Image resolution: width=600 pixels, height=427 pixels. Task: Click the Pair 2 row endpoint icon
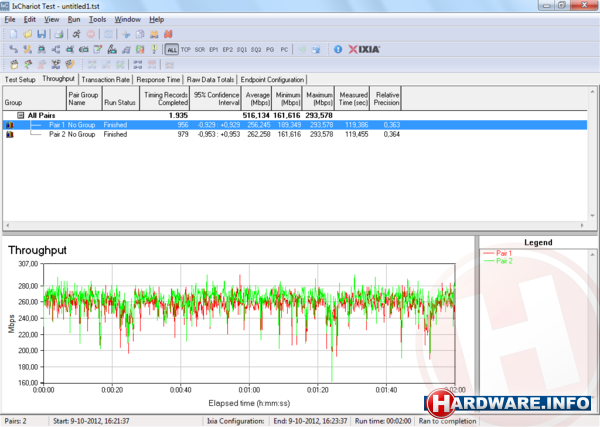tap(10, 134)
